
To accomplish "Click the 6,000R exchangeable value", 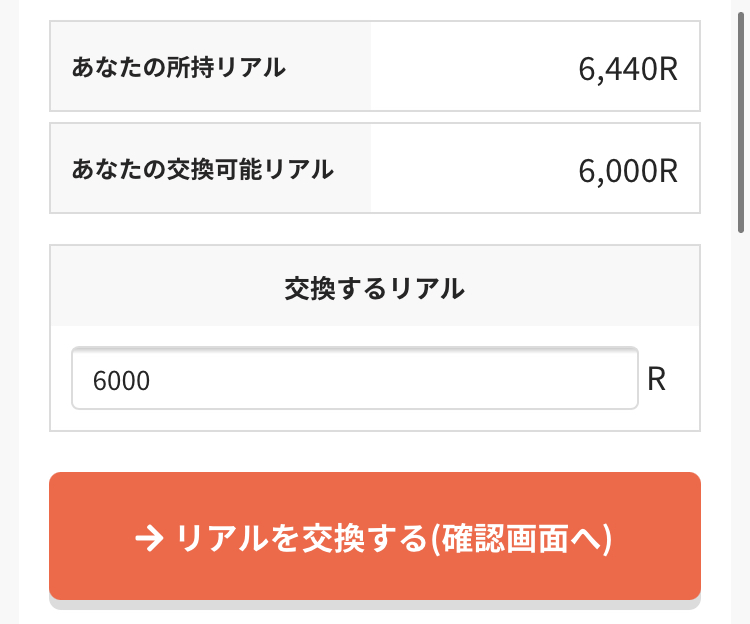I will pyautogui.click(x=628, y=171).
